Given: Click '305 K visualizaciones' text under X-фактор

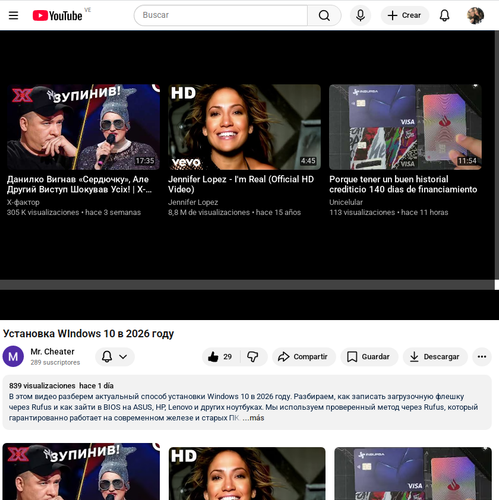Looking at the screenshot, I should 43,212.
